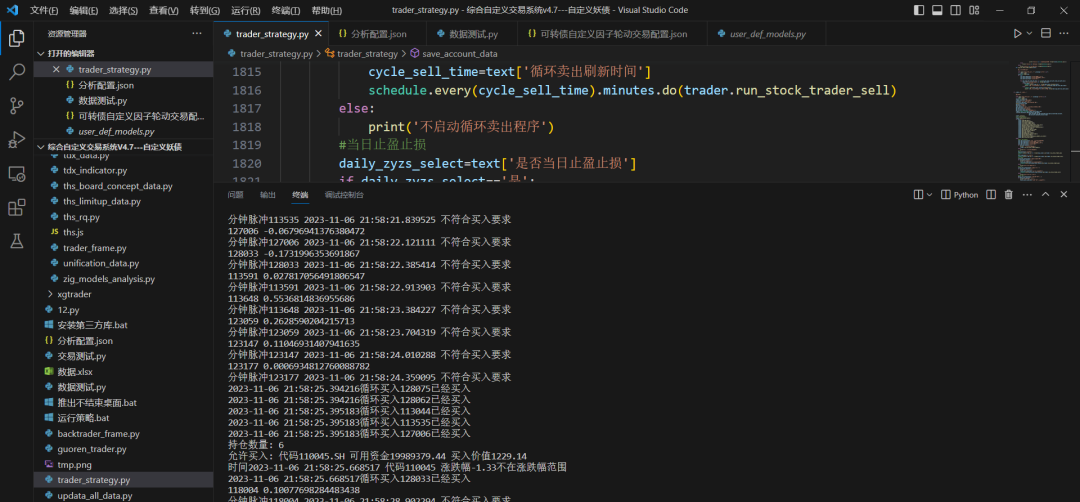Click terminal line '持仓数量: 6'
Screen dimensions: 1080x502
256,444
